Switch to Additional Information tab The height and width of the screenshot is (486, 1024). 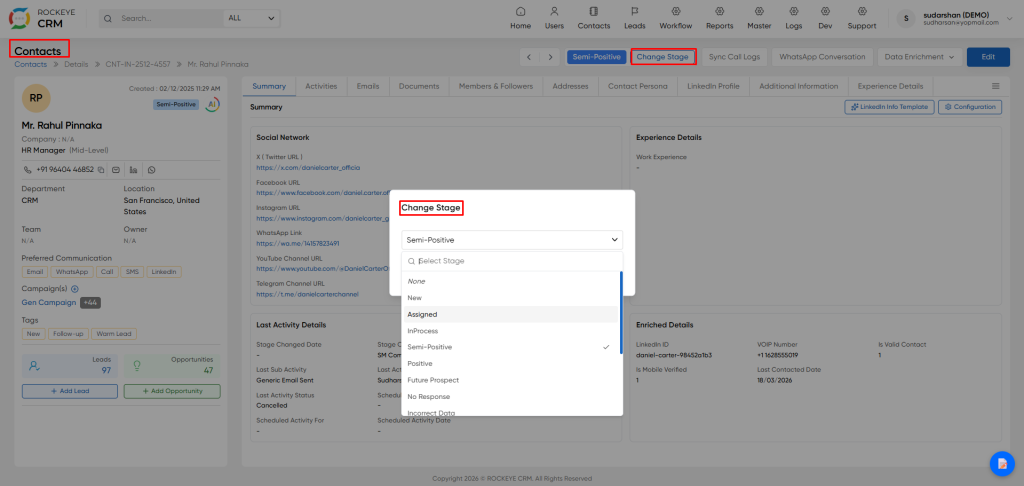tap(799, 86)
